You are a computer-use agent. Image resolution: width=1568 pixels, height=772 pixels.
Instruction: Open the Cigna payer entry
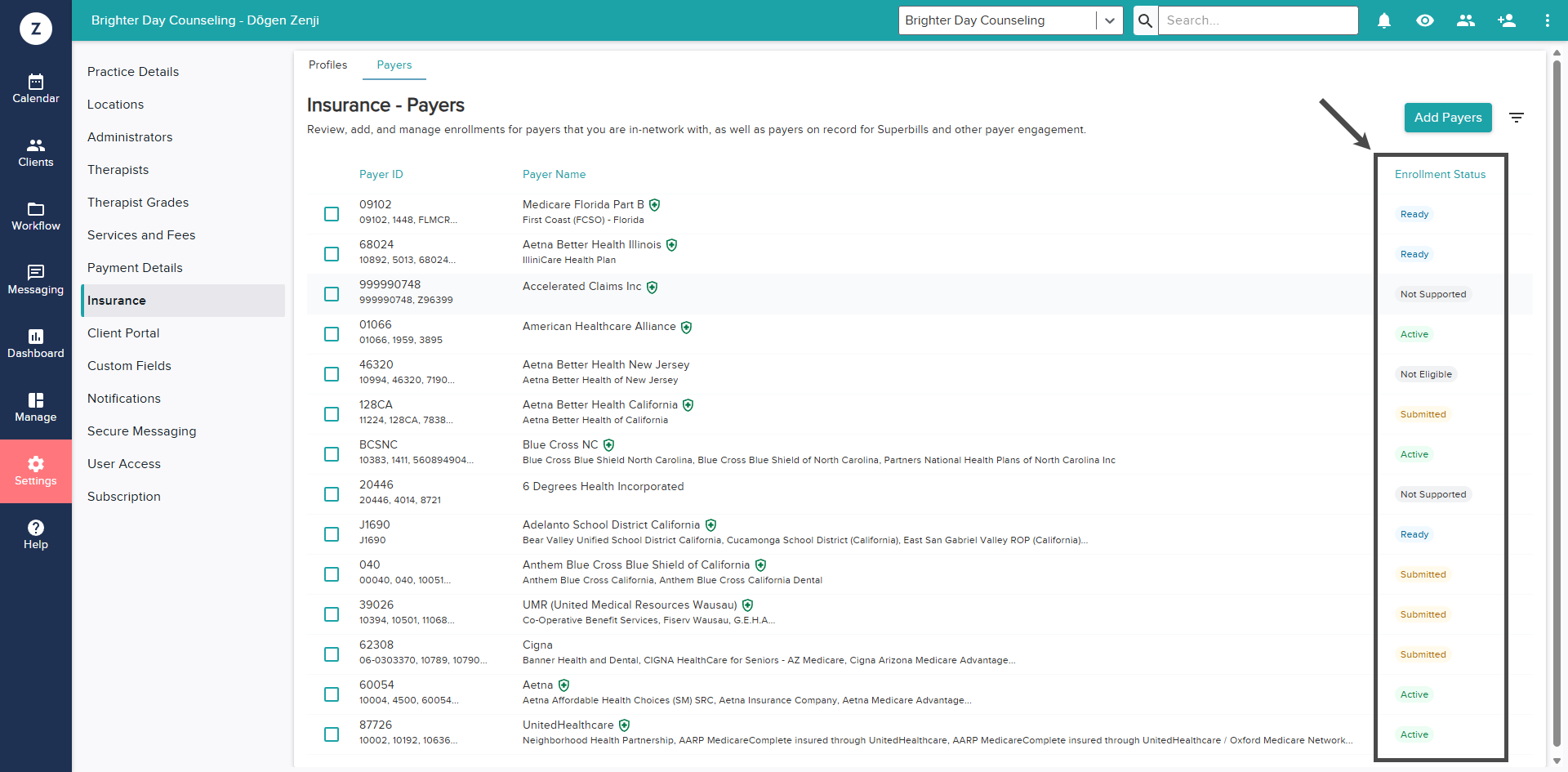[537, 645]
